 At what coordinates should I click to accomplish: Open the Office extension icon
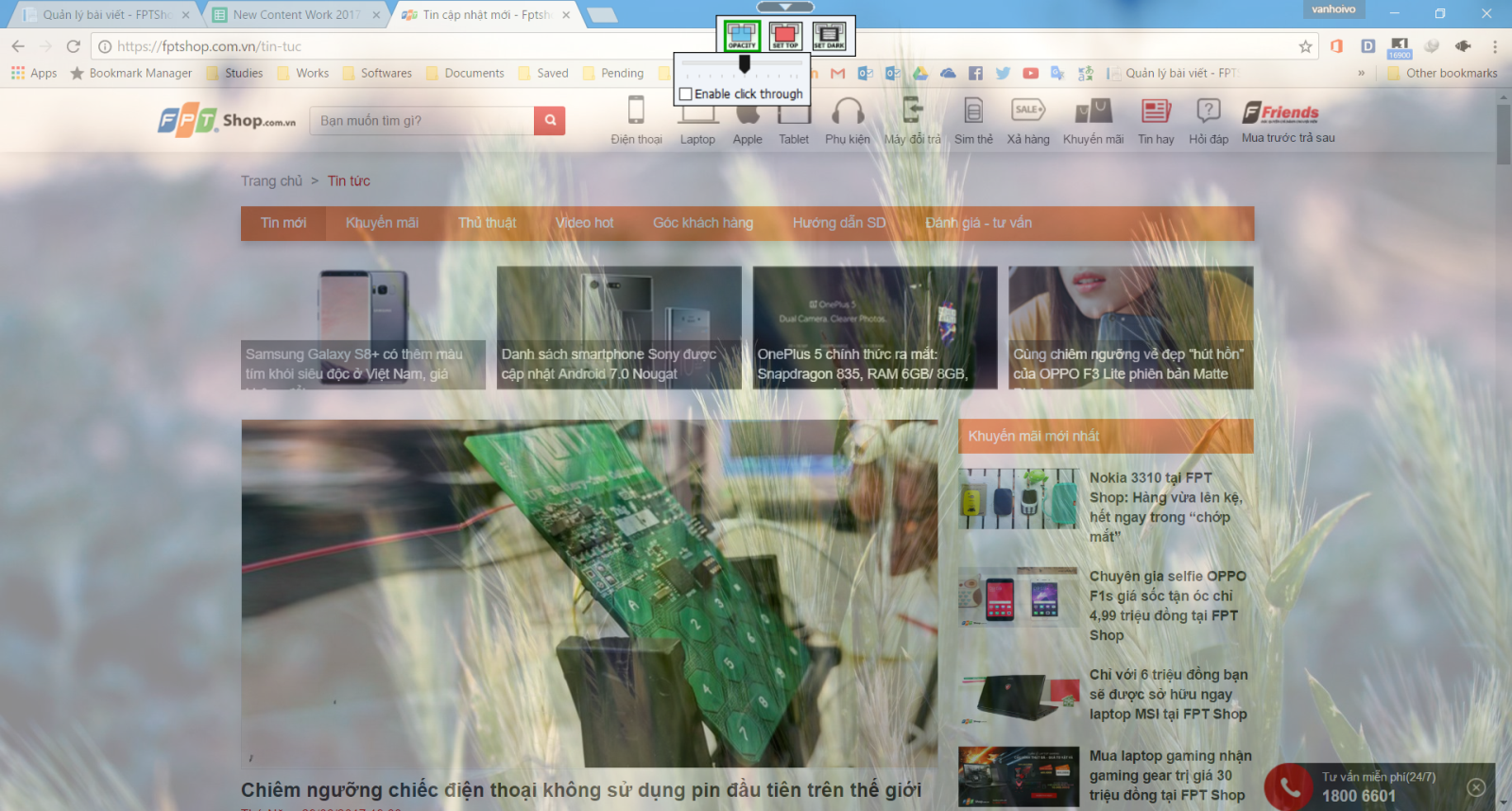pyautogui.click(x=1336, y=46)
